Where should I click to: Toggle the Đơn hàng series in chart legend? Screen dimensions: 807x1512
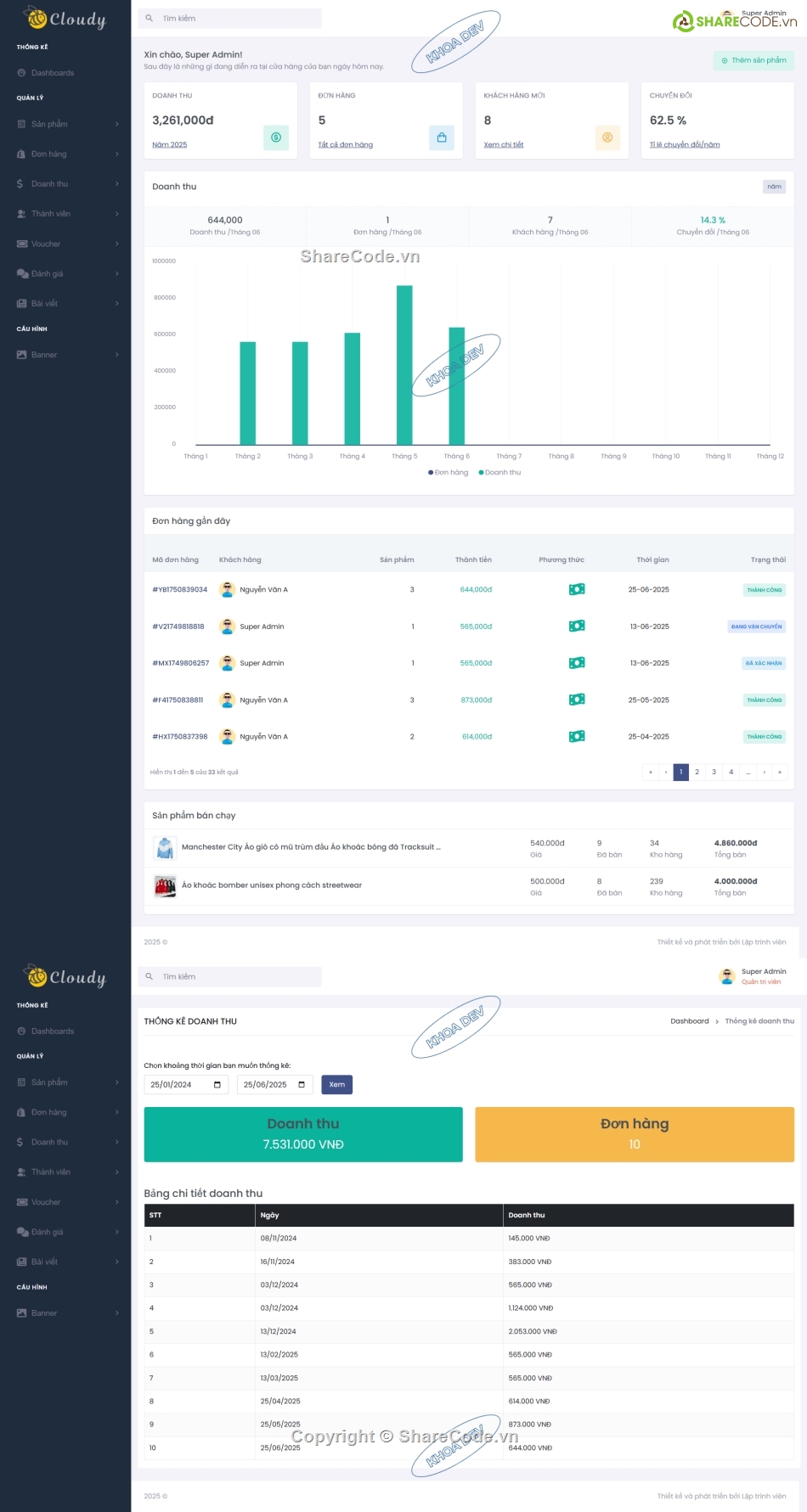click(449, 473)
